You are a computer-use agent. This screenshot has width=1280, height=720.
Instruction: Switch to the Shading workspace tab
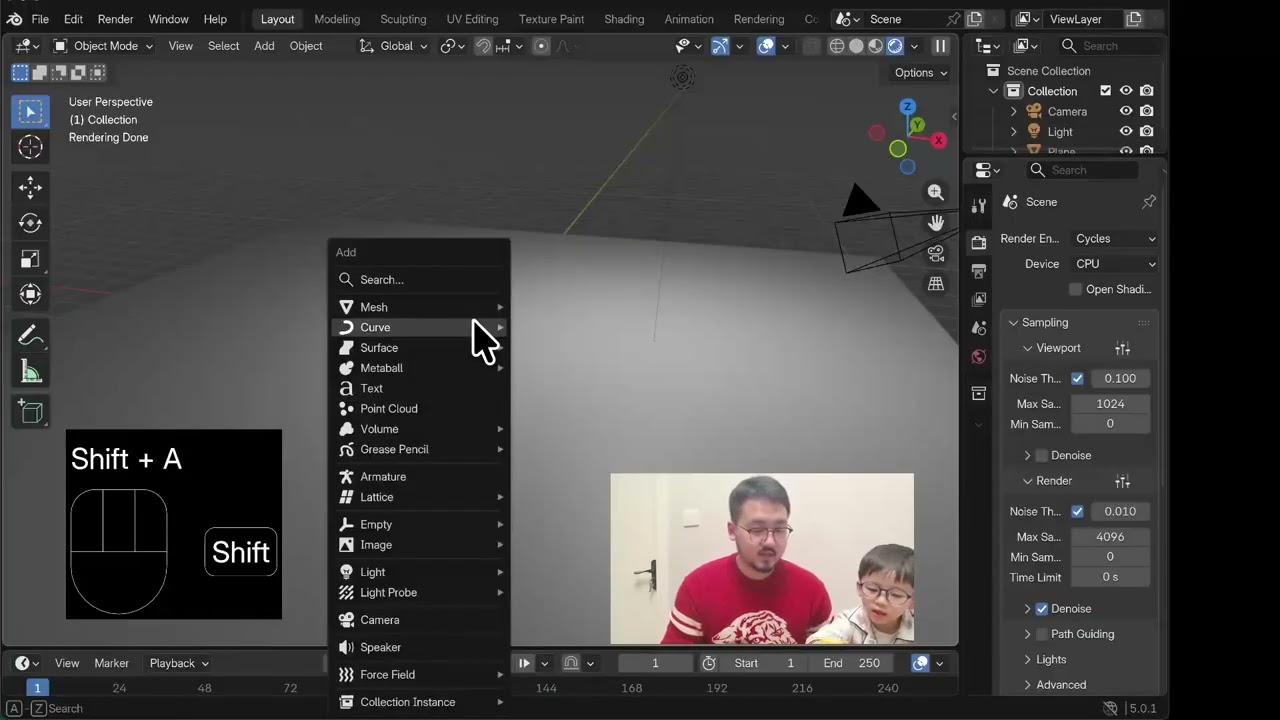[x=623, y=19]
